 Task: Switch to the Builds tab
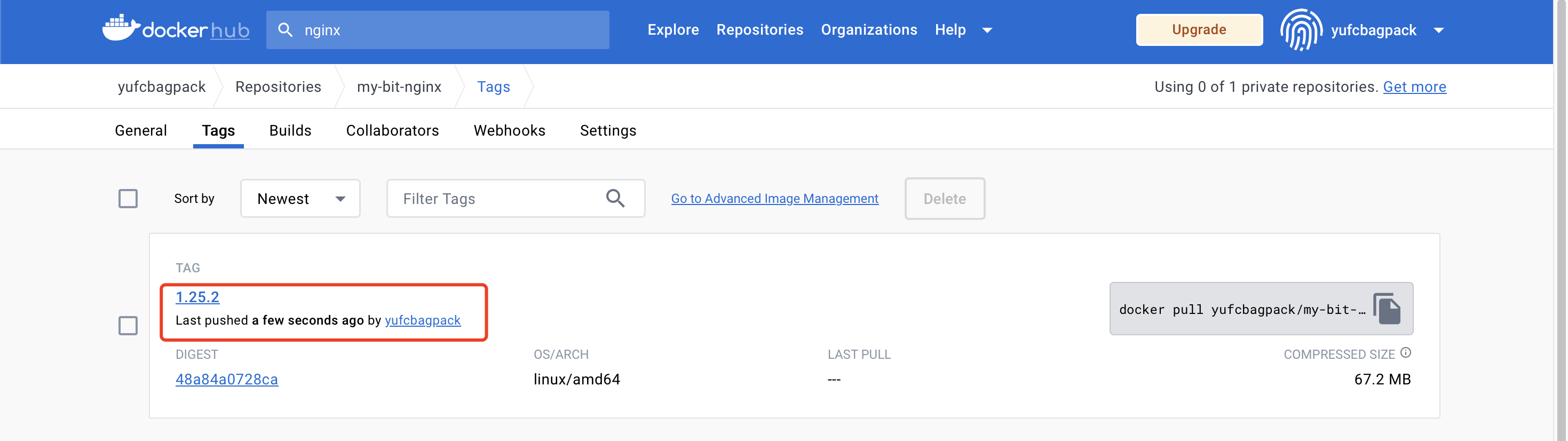coord(290,130)
